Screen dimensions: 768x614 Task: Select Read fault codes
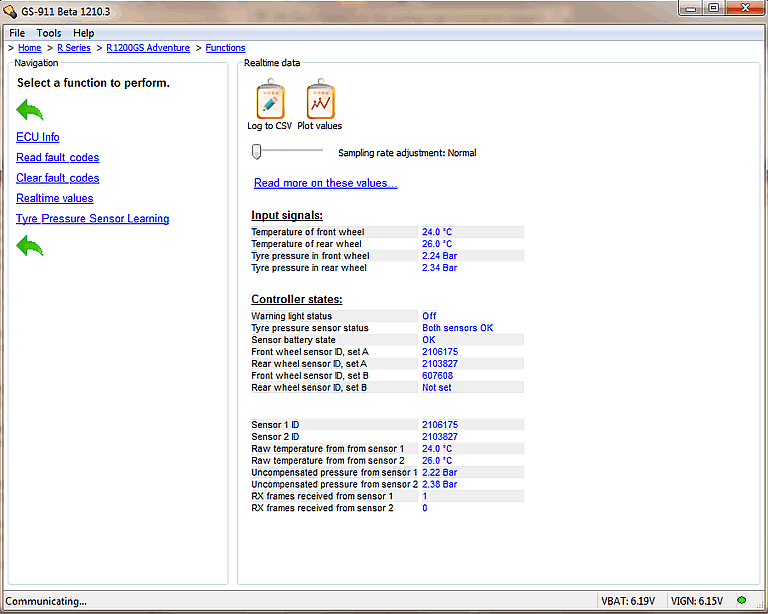58,158
